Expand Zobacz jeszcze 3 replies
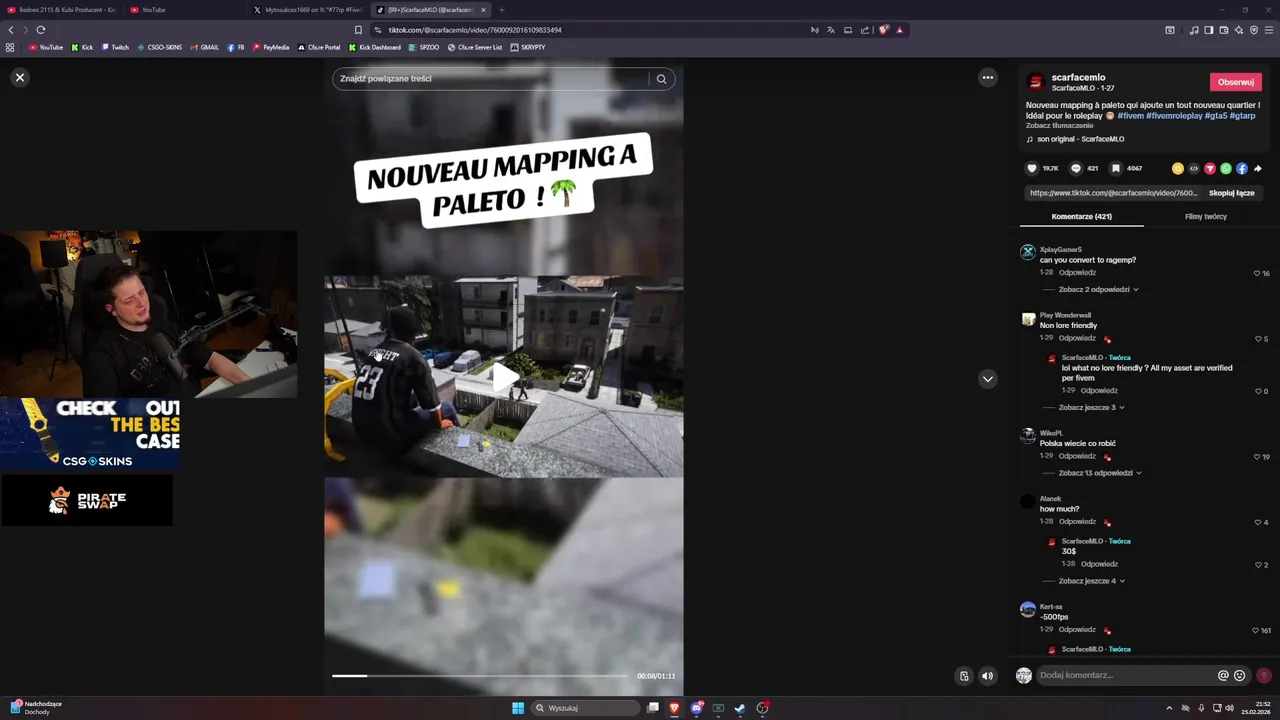Viewport: 1280px width, 720px height. coord(1091,407)
